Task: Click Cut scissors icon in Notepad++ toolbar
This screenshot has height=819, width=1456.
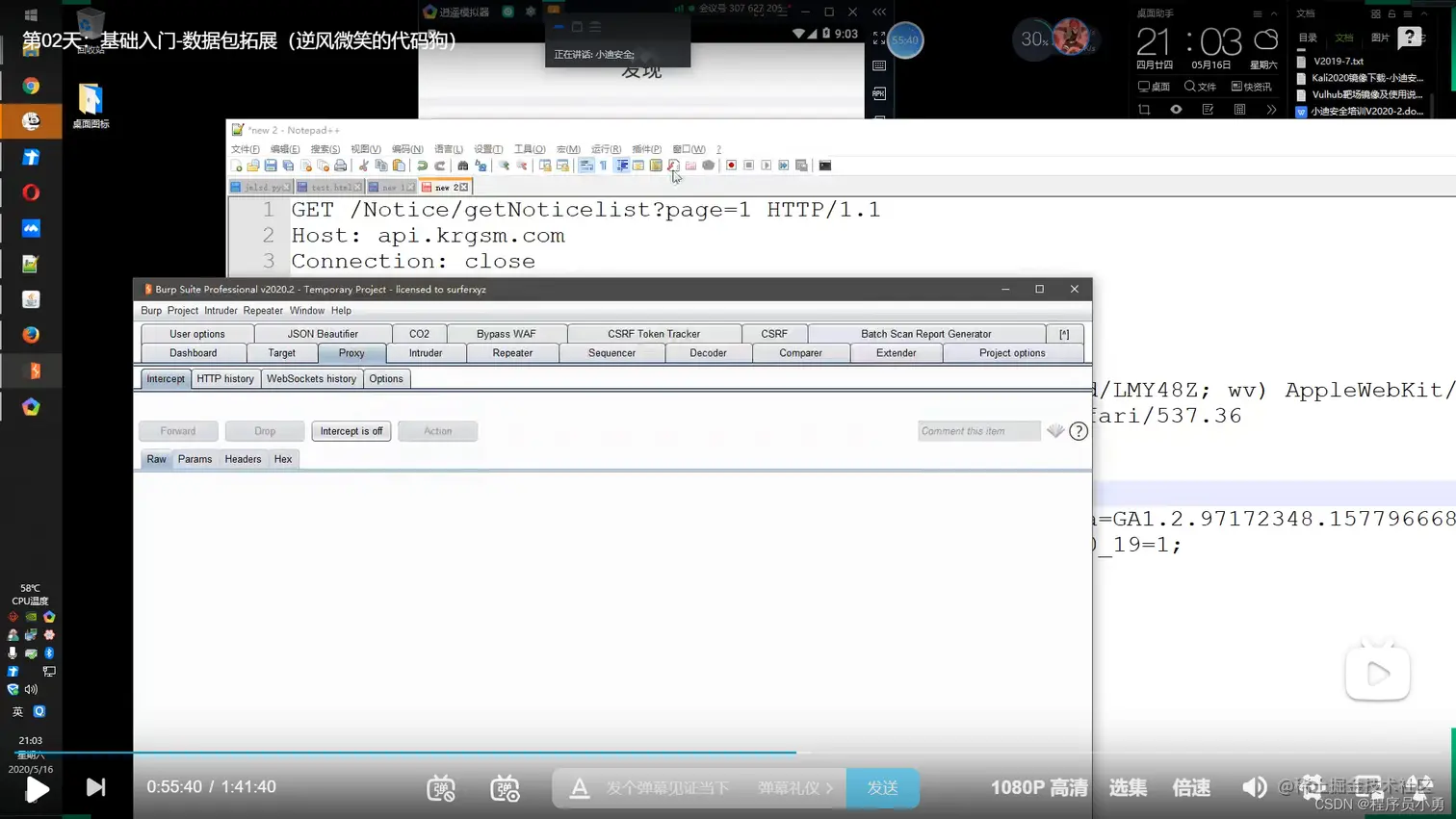Action: tap(363, 166)
